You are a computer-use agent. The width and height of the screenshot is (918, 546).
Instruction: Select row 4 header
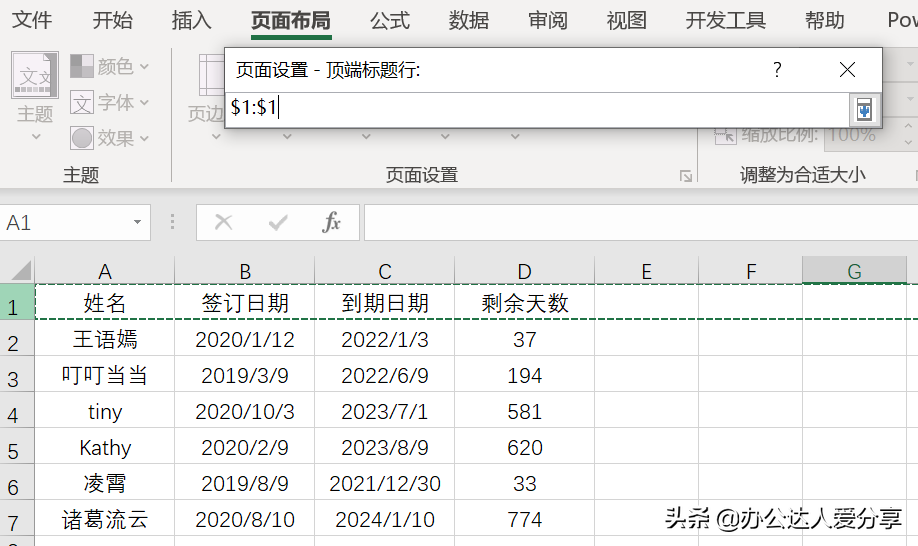tap(17, 411)
